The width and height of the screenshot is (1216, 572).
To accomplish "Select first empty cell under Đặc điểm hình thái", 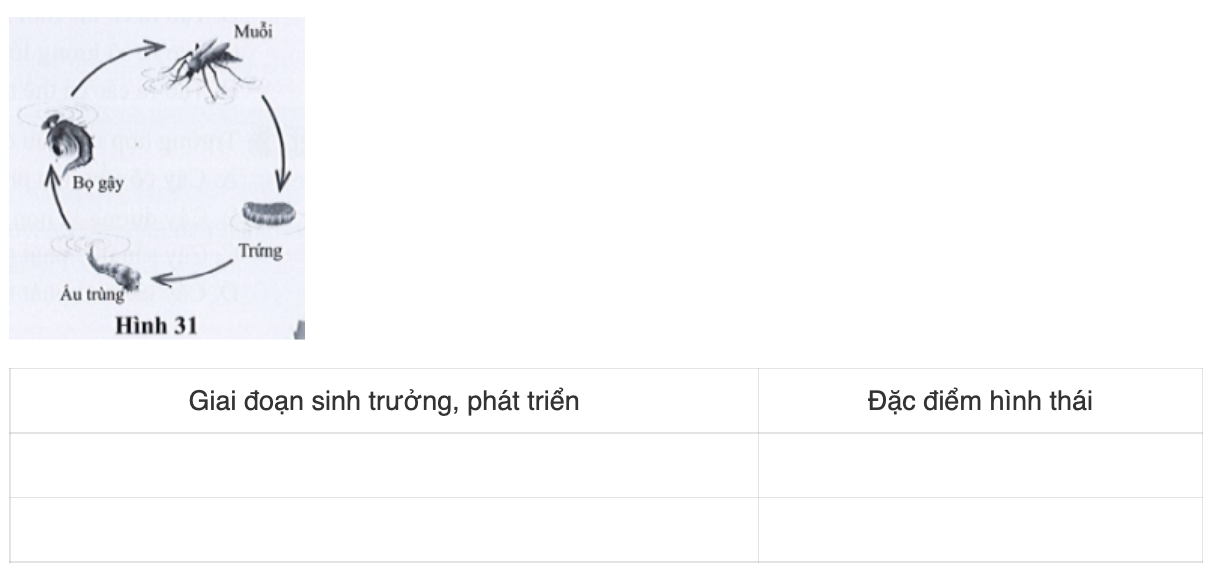I will point(980,466).
